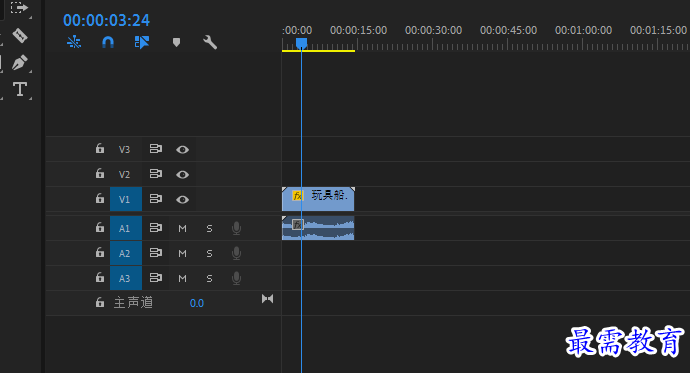Toggle insert sequence as nest option
690x373 pixels.
(74, 42)
